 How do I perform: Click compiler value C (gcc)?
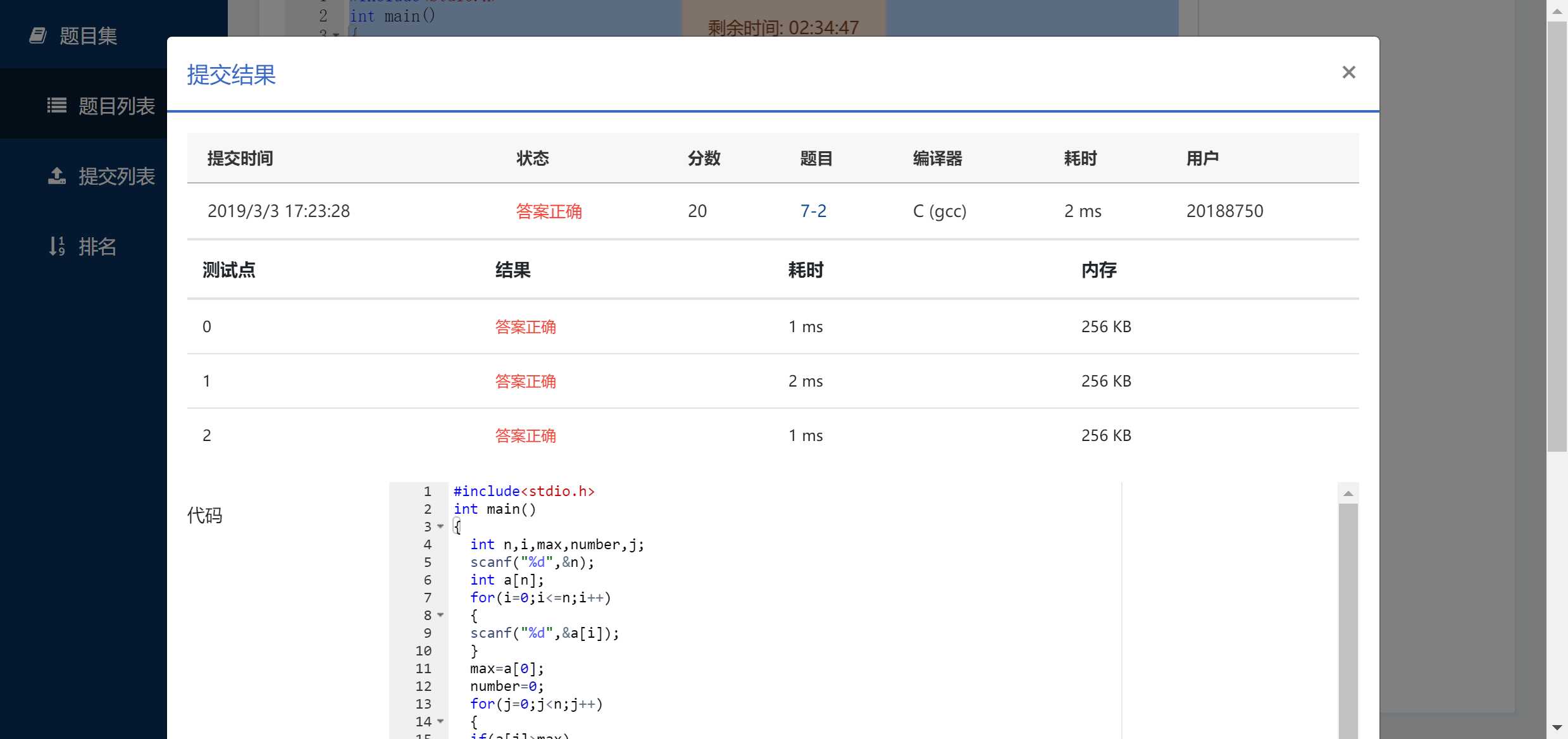coord(940,211)
